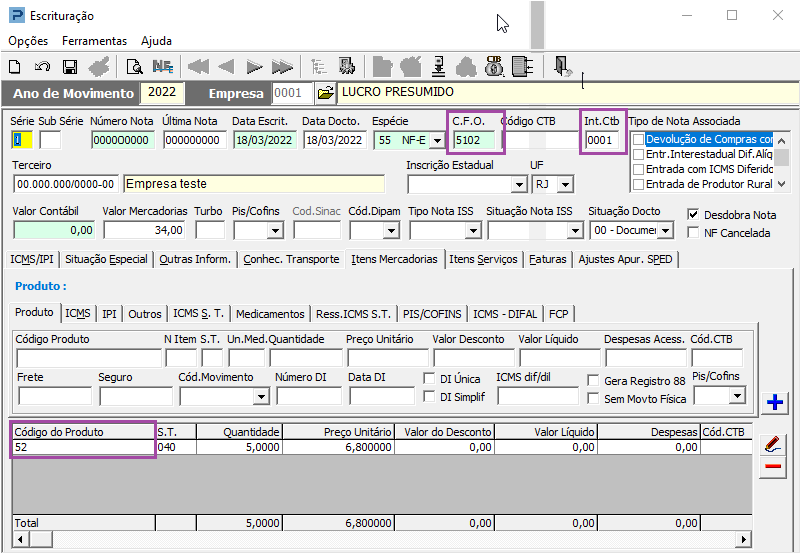Click the computer config toolbar icon
The image size is (800, 553).
point(347,66)
